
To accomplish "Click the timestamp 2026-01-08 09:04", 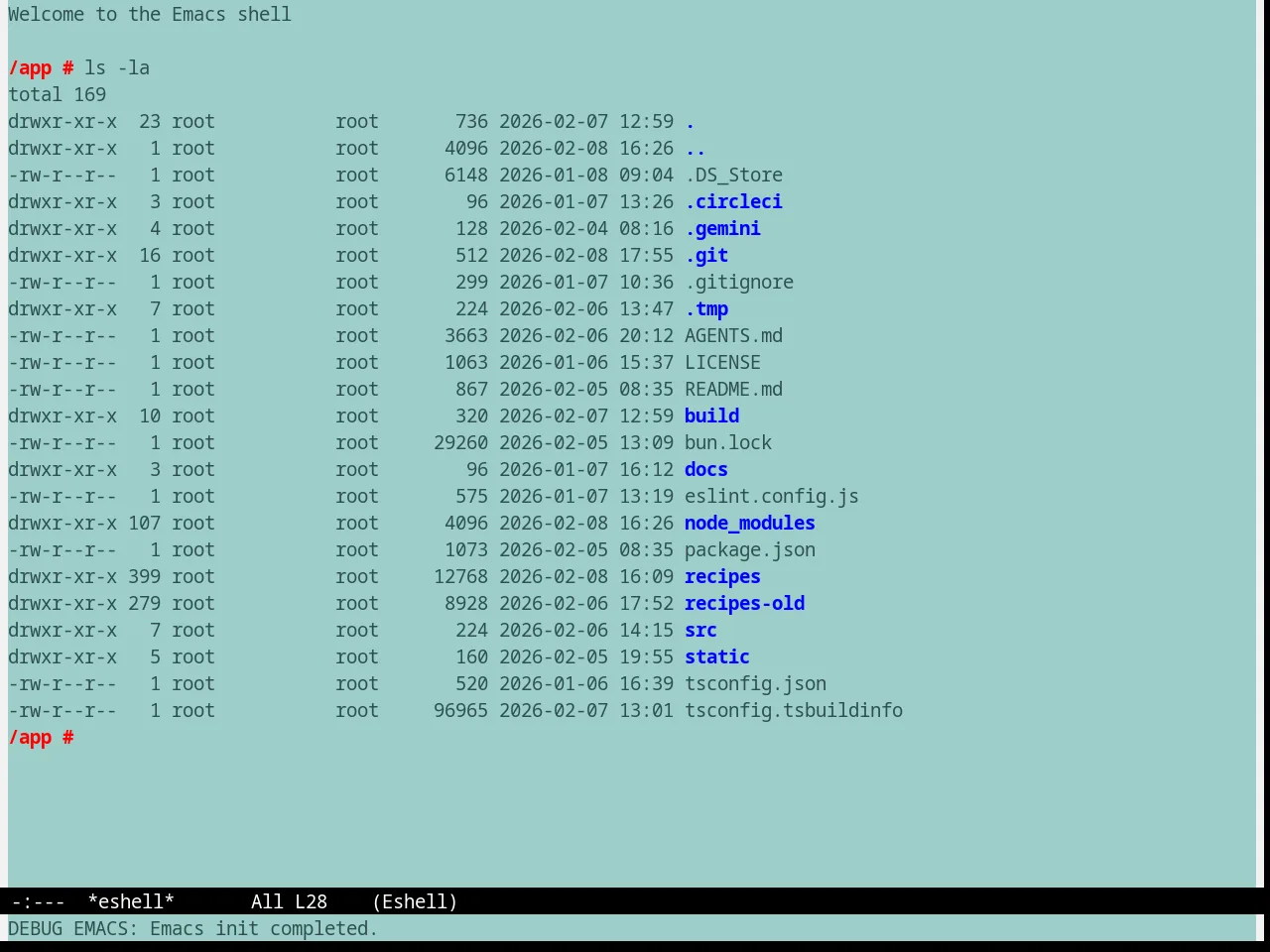I will 586,176.
